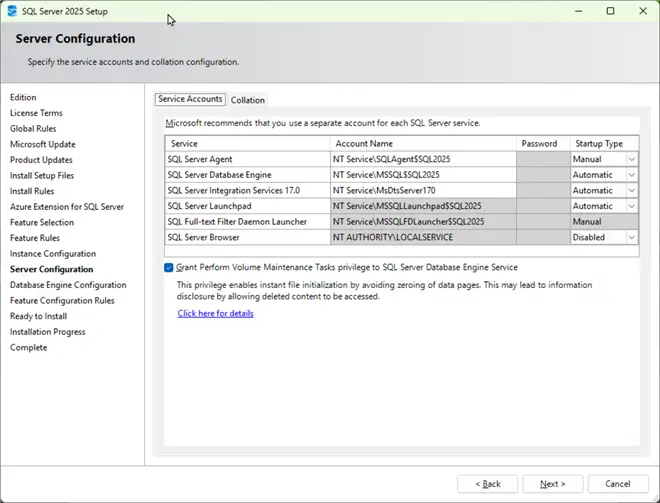Select the SQL Server Database Engine service cell
Viewport: 660px width, 503px height.
point(248,175)
